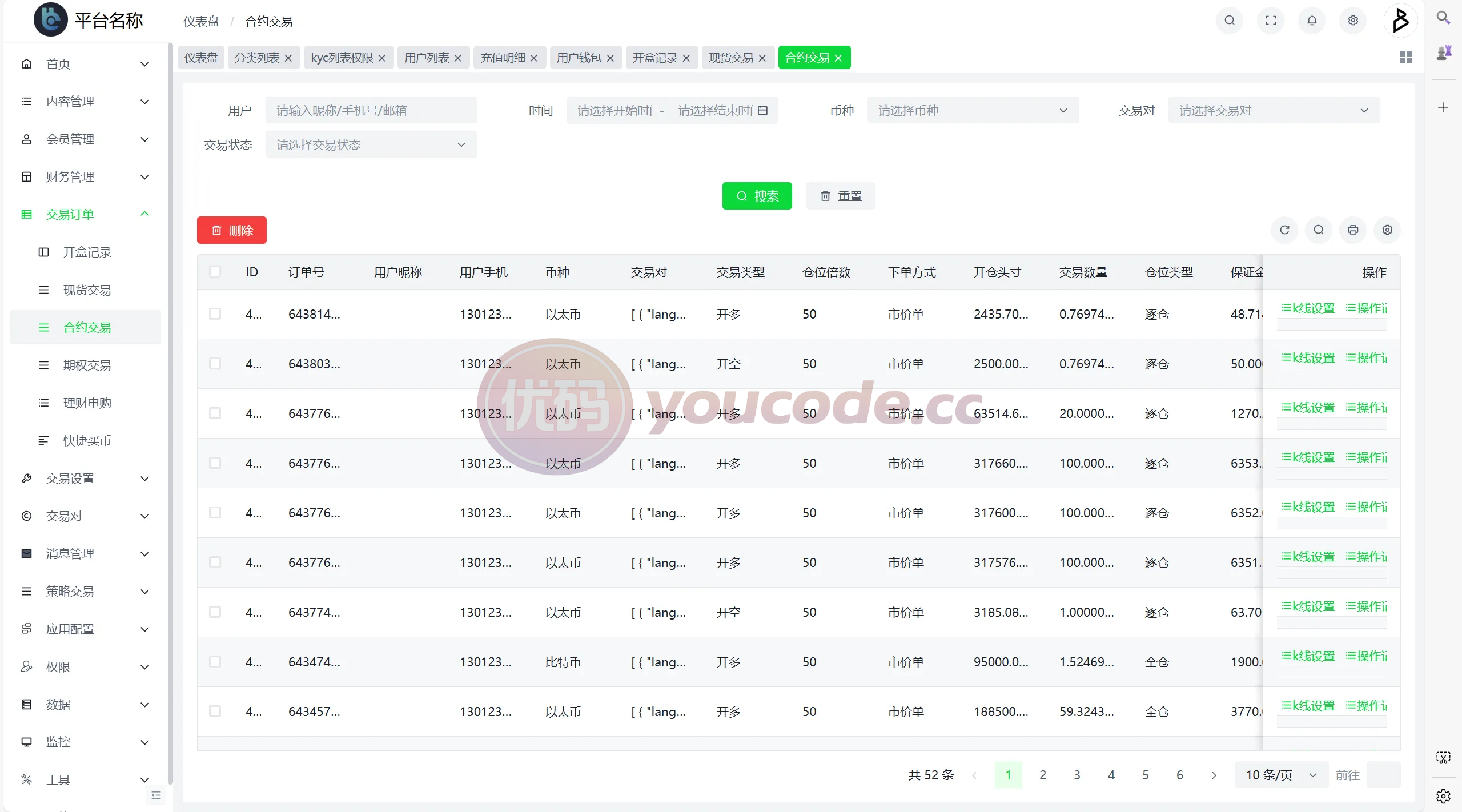Open 期权交易 in the sidebar
The image size is (1462, 812).
click(86, 365)
